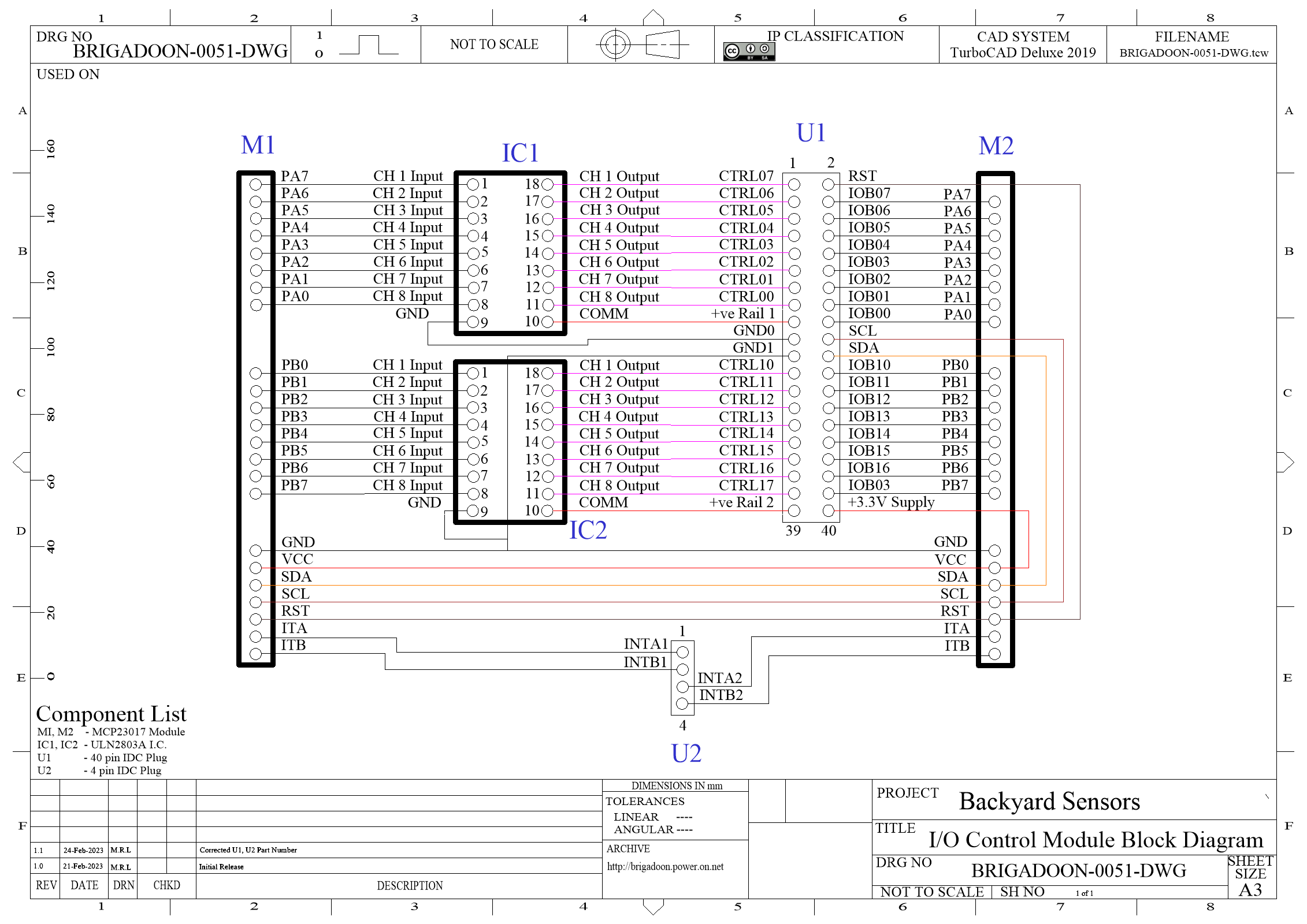Click the Component List heading
1307x924 pixels.
pos(111,714)
